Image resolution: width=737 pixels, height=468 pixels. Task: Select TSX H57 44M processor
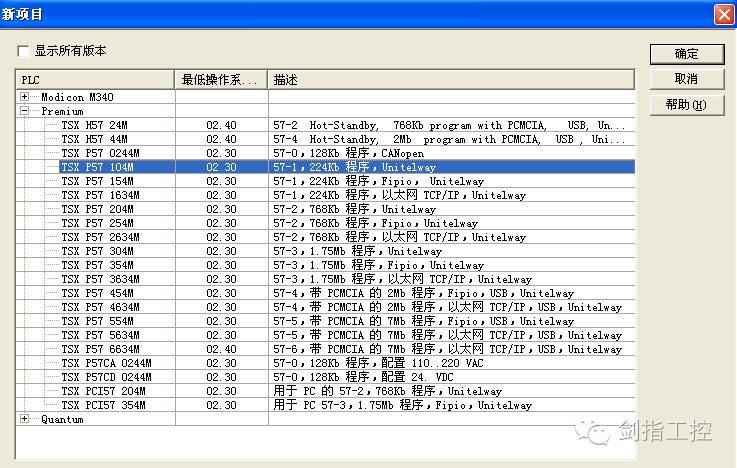tap(94, 140)
